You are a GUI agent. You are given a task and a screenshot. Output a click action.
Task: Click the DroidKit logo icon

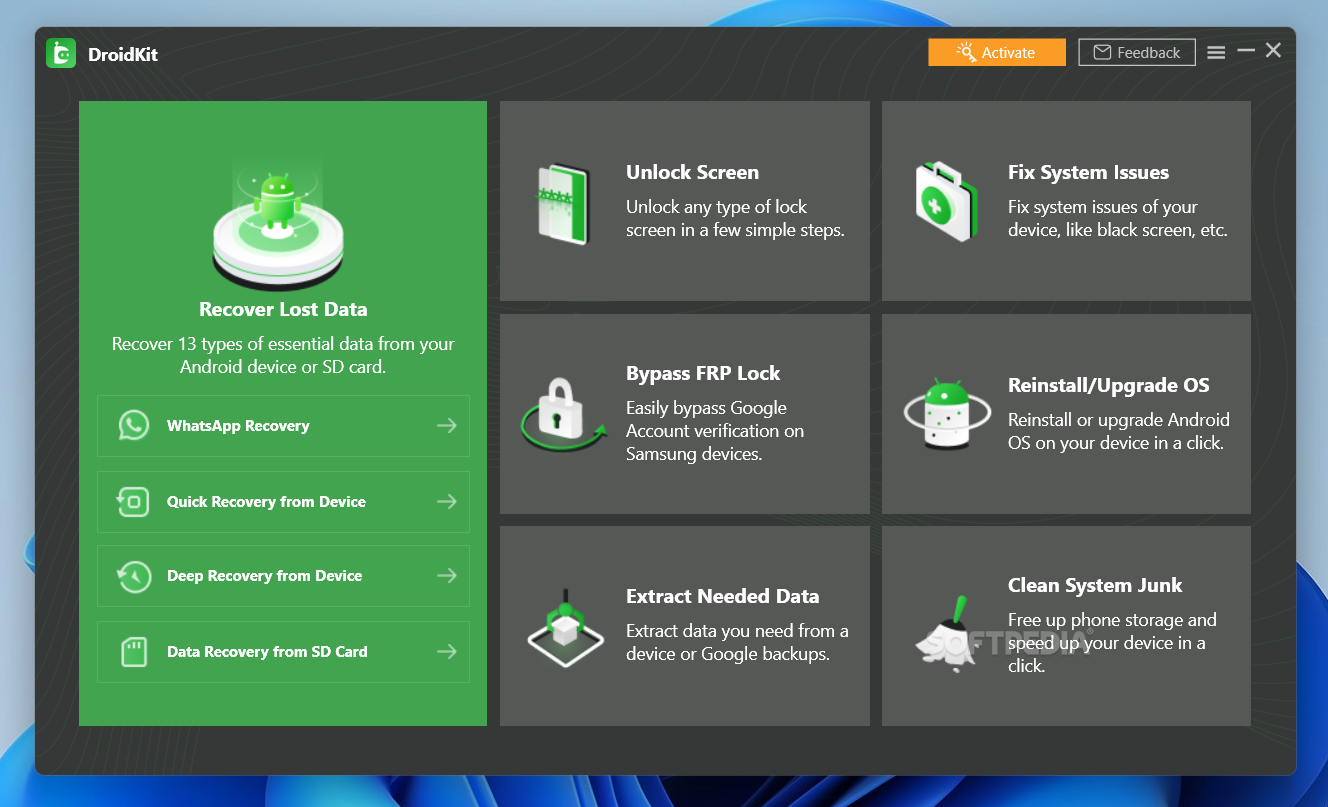(x=61, y=53)
